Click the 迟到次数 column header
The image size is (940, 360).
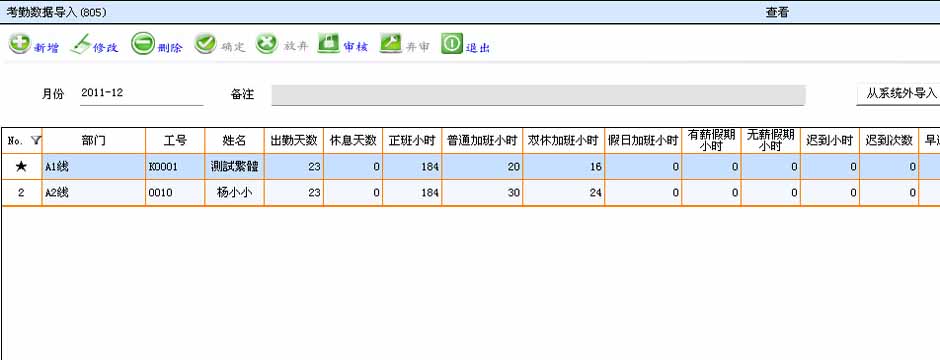889,141
